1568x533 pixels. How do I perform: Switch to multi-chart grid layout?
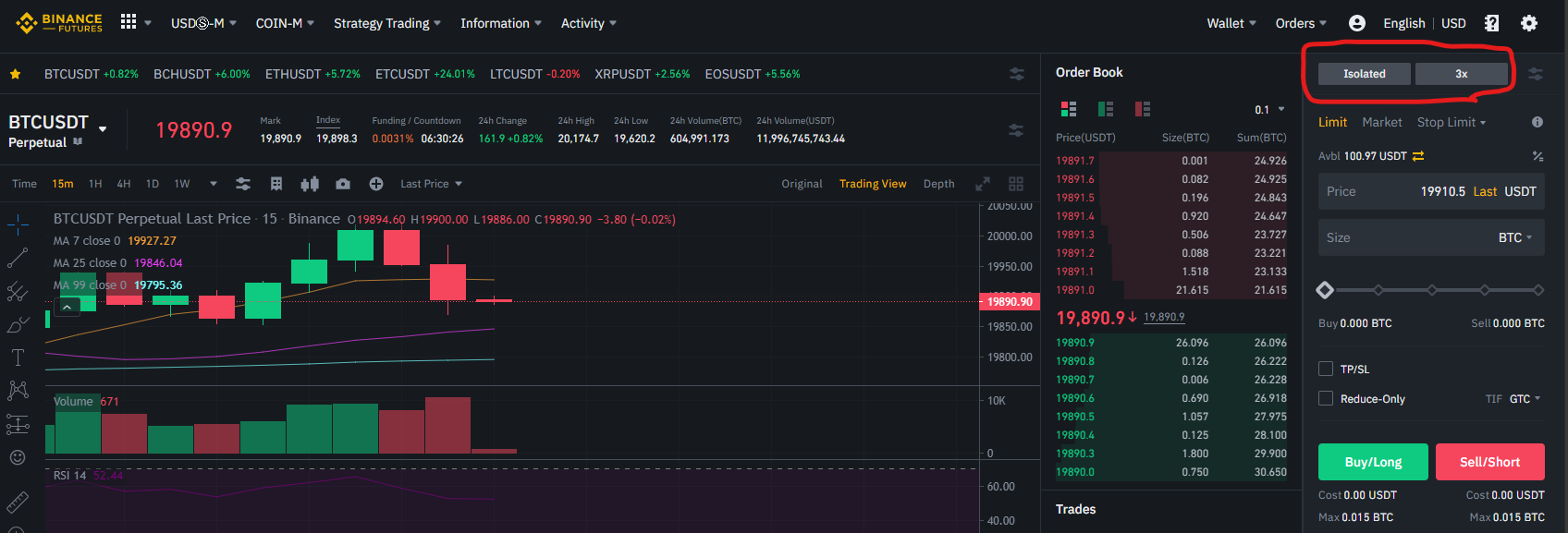point(1016,184)
